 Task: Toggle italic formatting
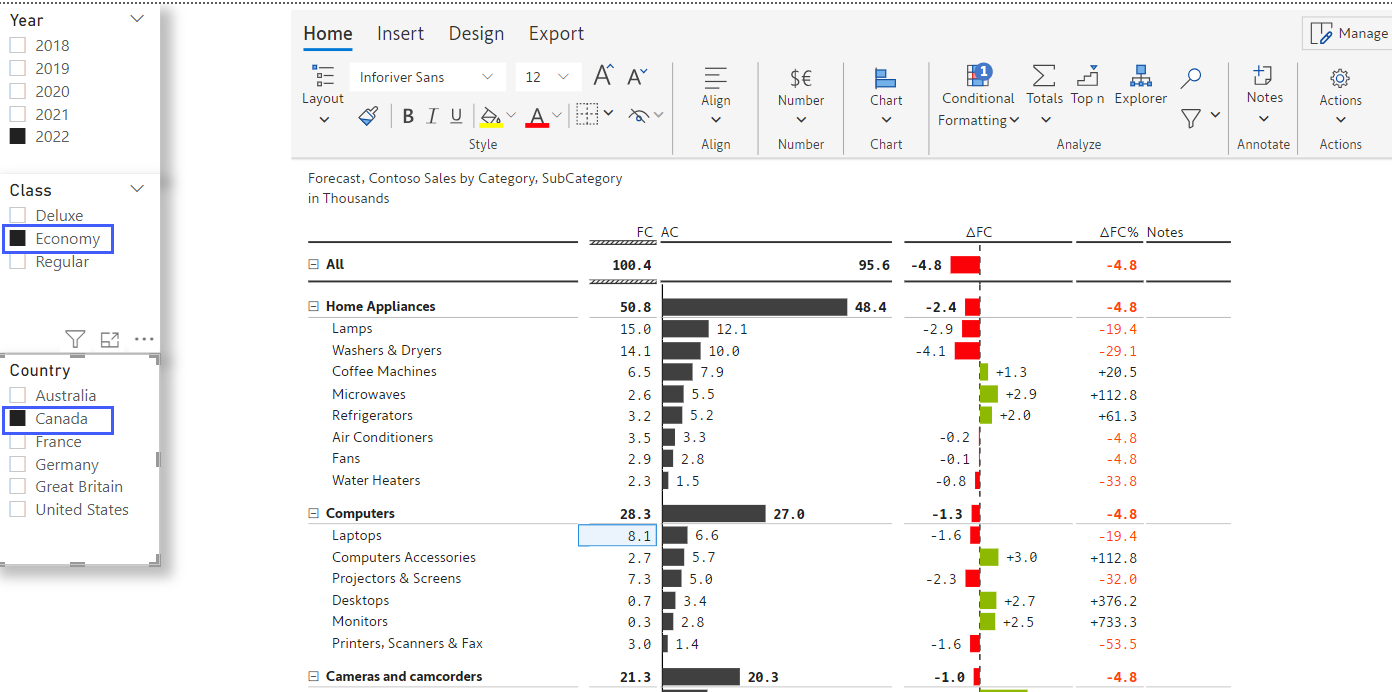tap(431, 115)
